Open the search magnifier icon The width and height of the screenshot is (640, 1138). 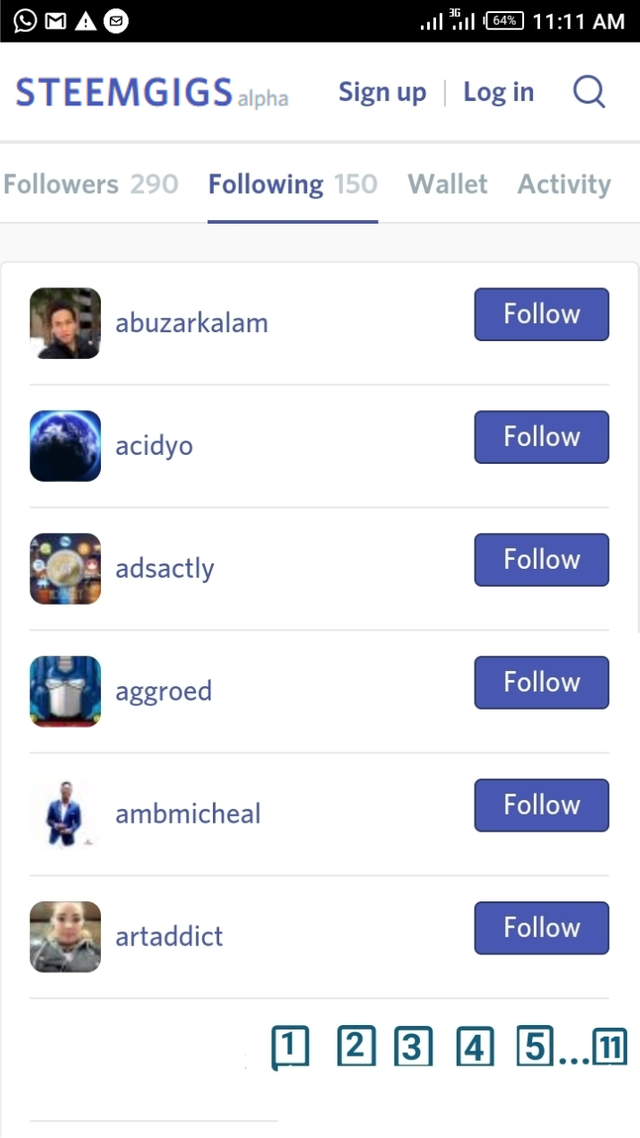[x=589, y=92]
